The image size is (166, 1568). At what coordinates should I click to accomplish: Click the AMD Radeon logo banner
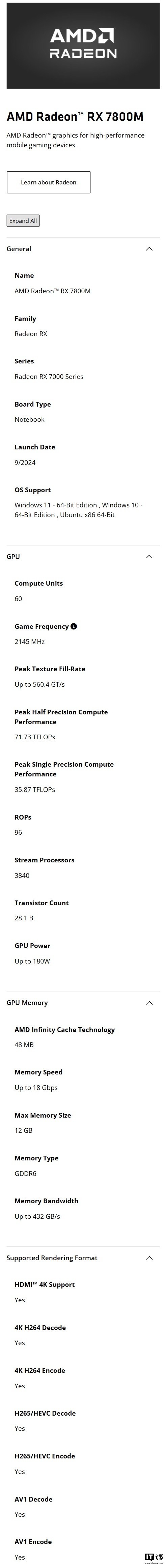coord(83,45)
